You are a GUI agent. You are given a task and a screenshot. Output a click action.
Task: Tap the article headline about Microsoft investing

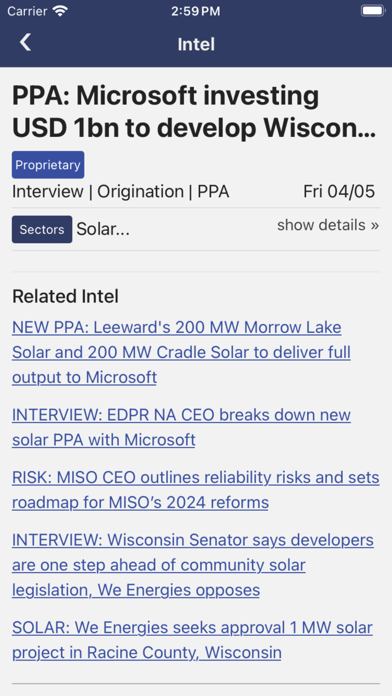194,112
